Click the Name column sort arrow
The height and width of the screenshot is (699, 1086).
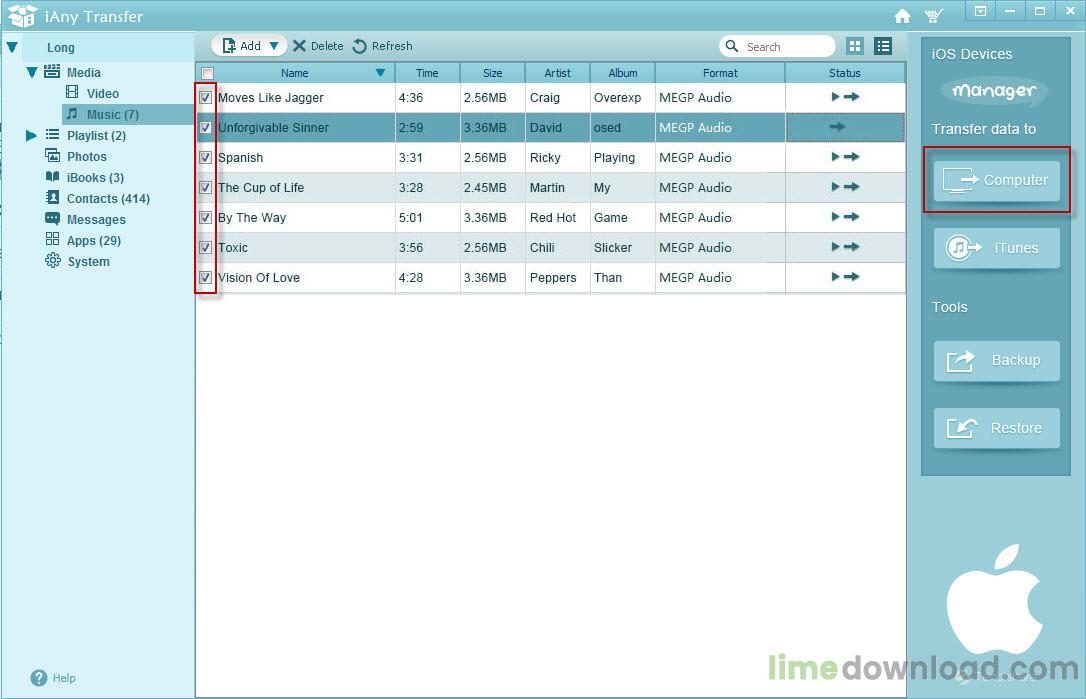pos(380,73)
